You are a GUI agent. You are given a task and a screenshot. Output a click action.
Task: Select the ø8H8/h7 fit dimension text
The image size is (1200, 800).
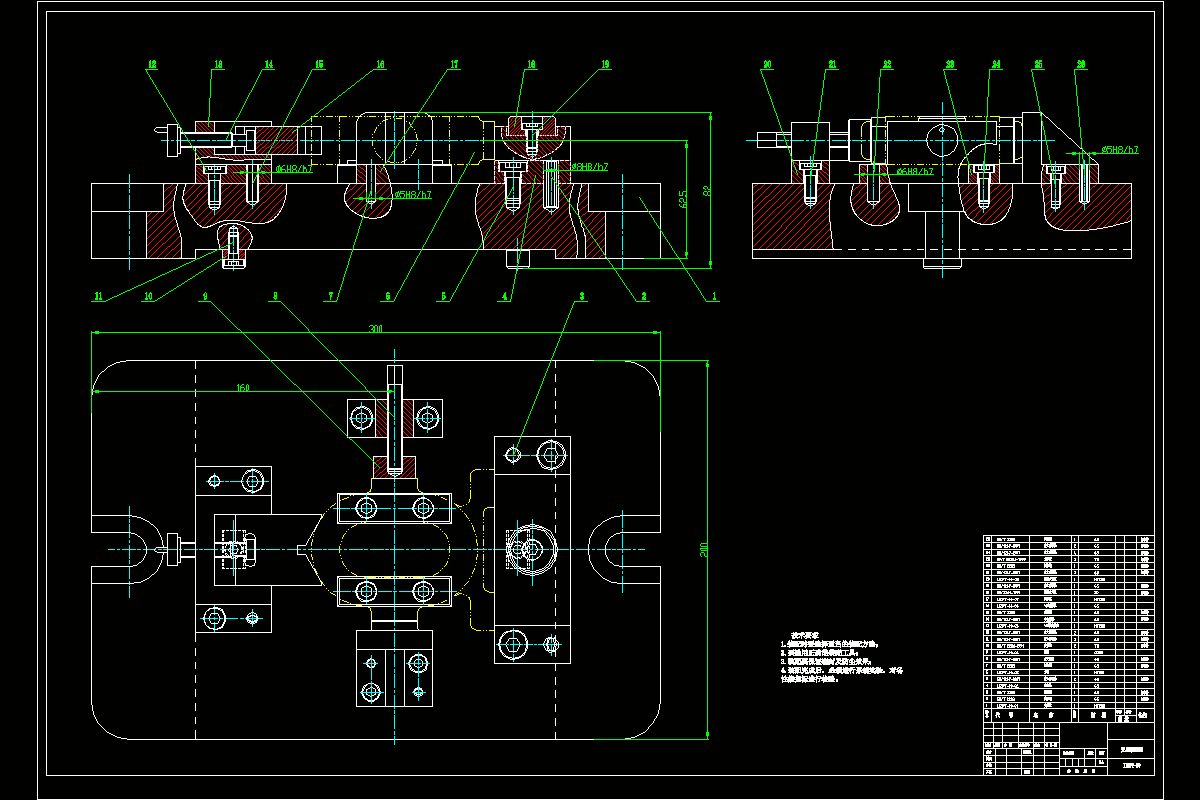coord(588,167)
